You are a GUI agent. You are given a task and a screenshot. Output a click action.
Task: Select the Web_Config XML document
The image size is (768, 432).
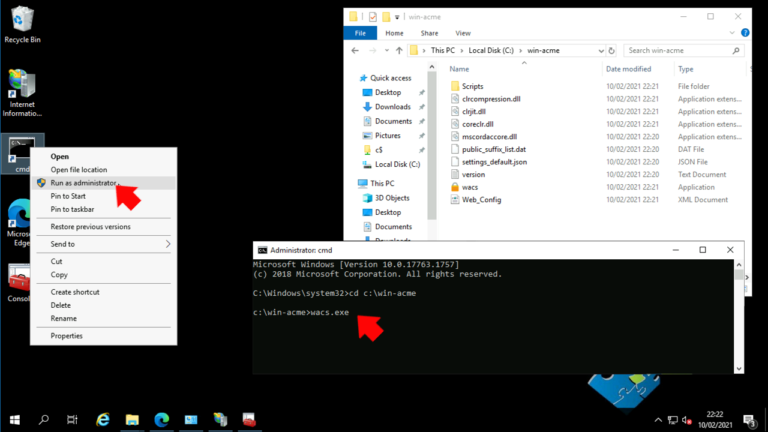[481, 200]
